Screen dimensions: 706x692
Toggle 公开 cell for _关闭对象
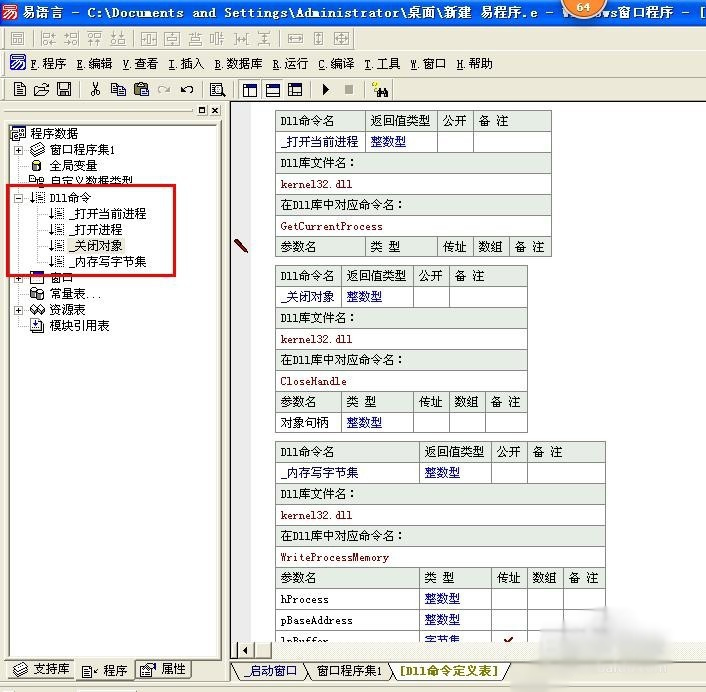tap(431, 297)
